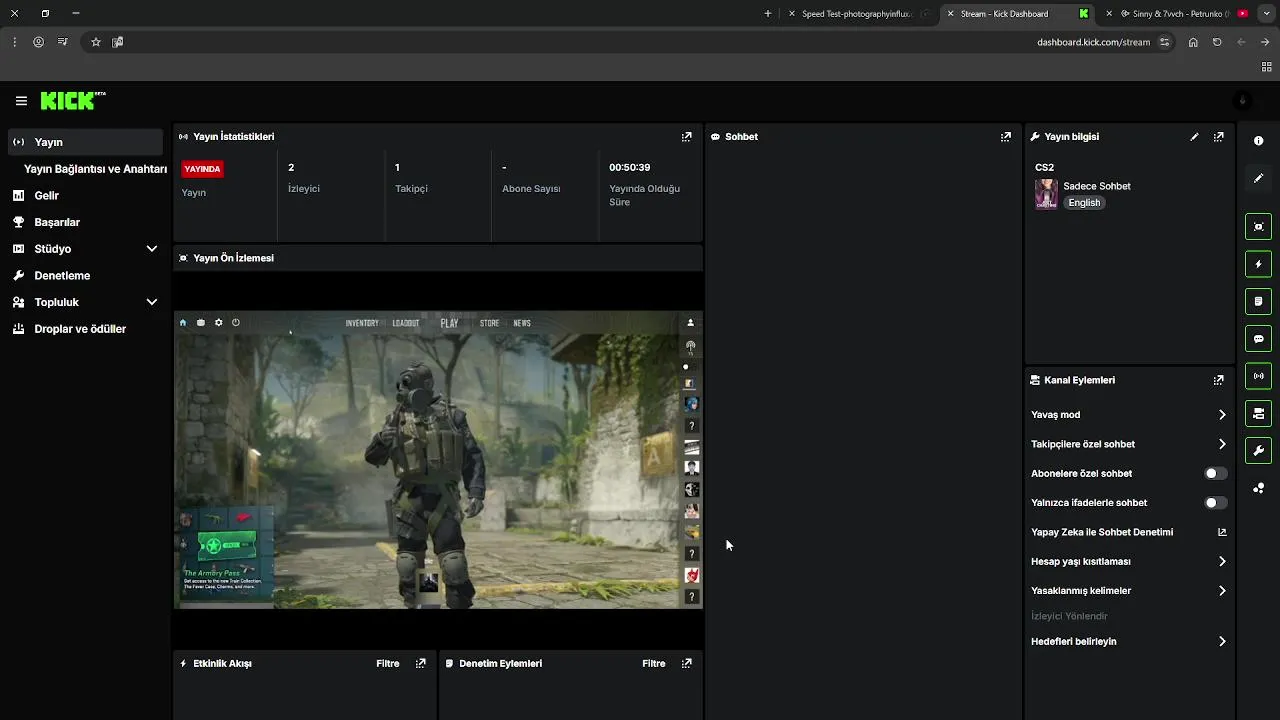This screenshot has height=720, width=1280.
Task: Pop out the Yayın bilgisi panel
Action: pyautogui.click(x=1219, y=137)
